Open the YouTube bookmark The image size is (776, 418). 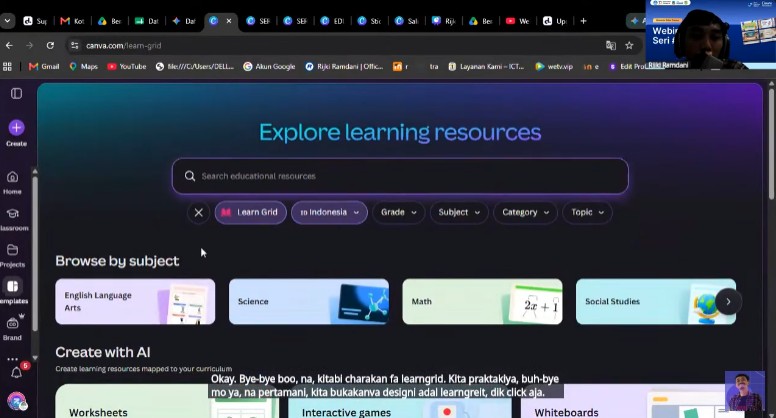tap(127, 66)
